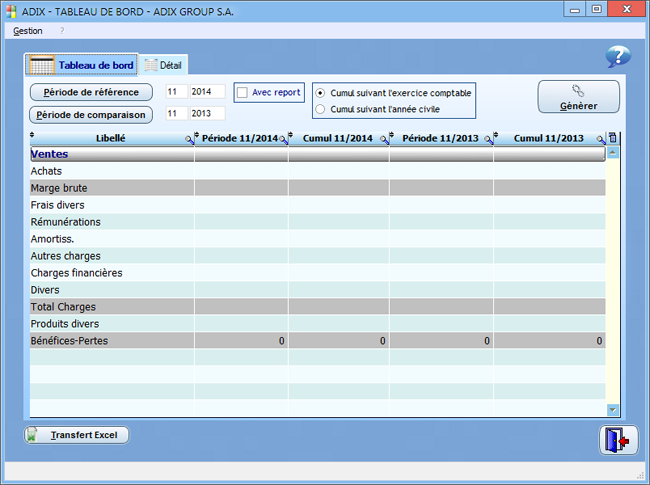Click the exit door icon

[618, 440]
